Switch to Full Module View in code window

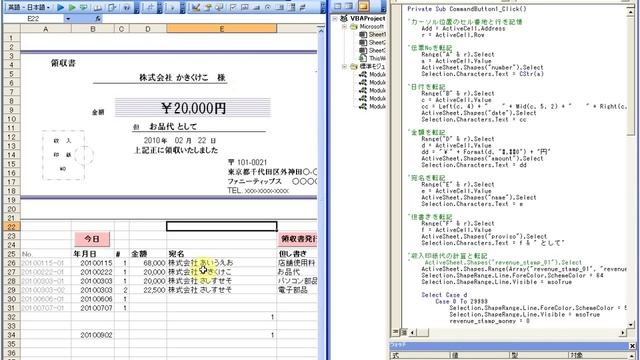click(403, 332)
